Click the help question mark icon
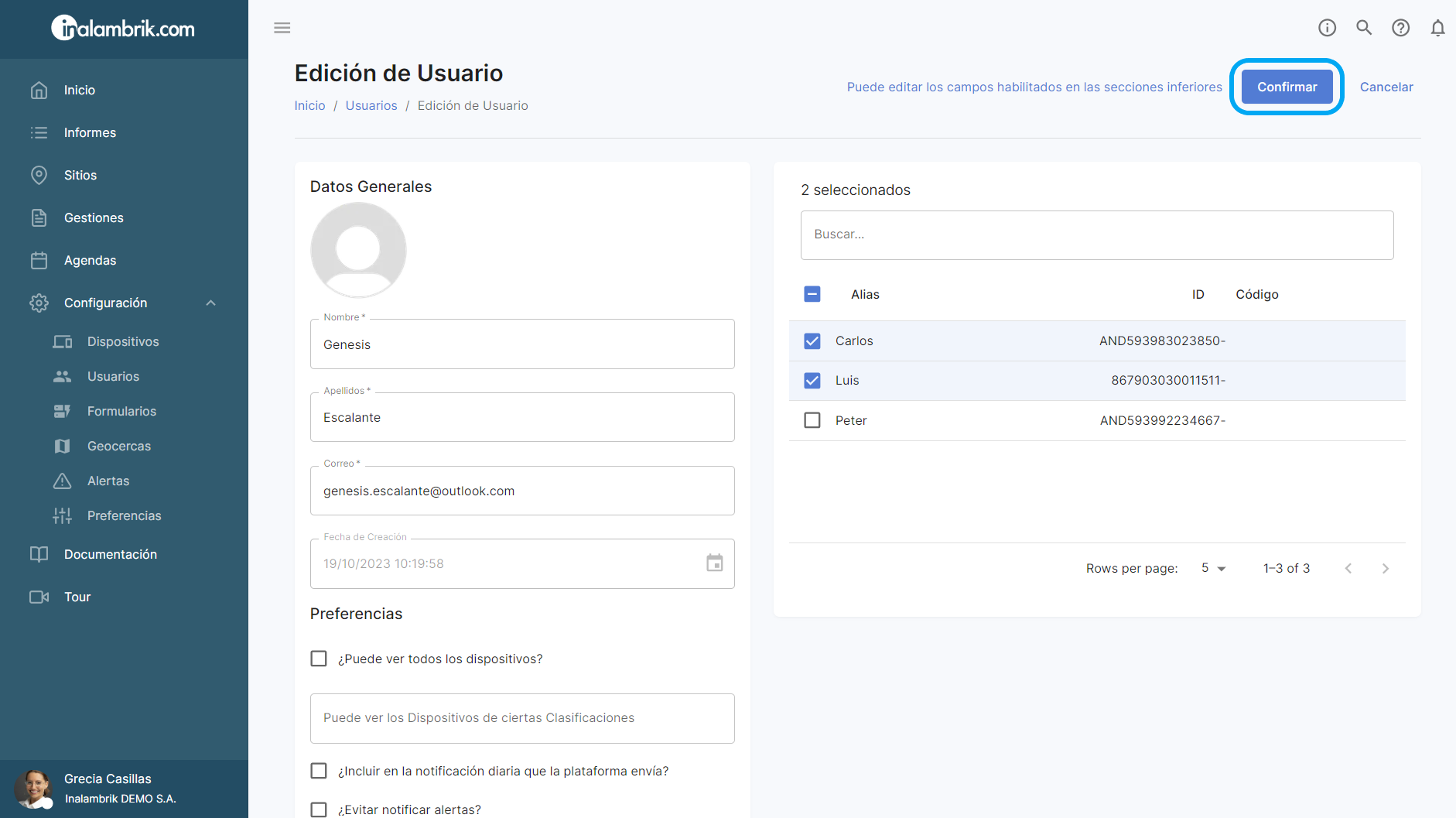Viewport: 1456px width, 818px height. click(1400, 28)
